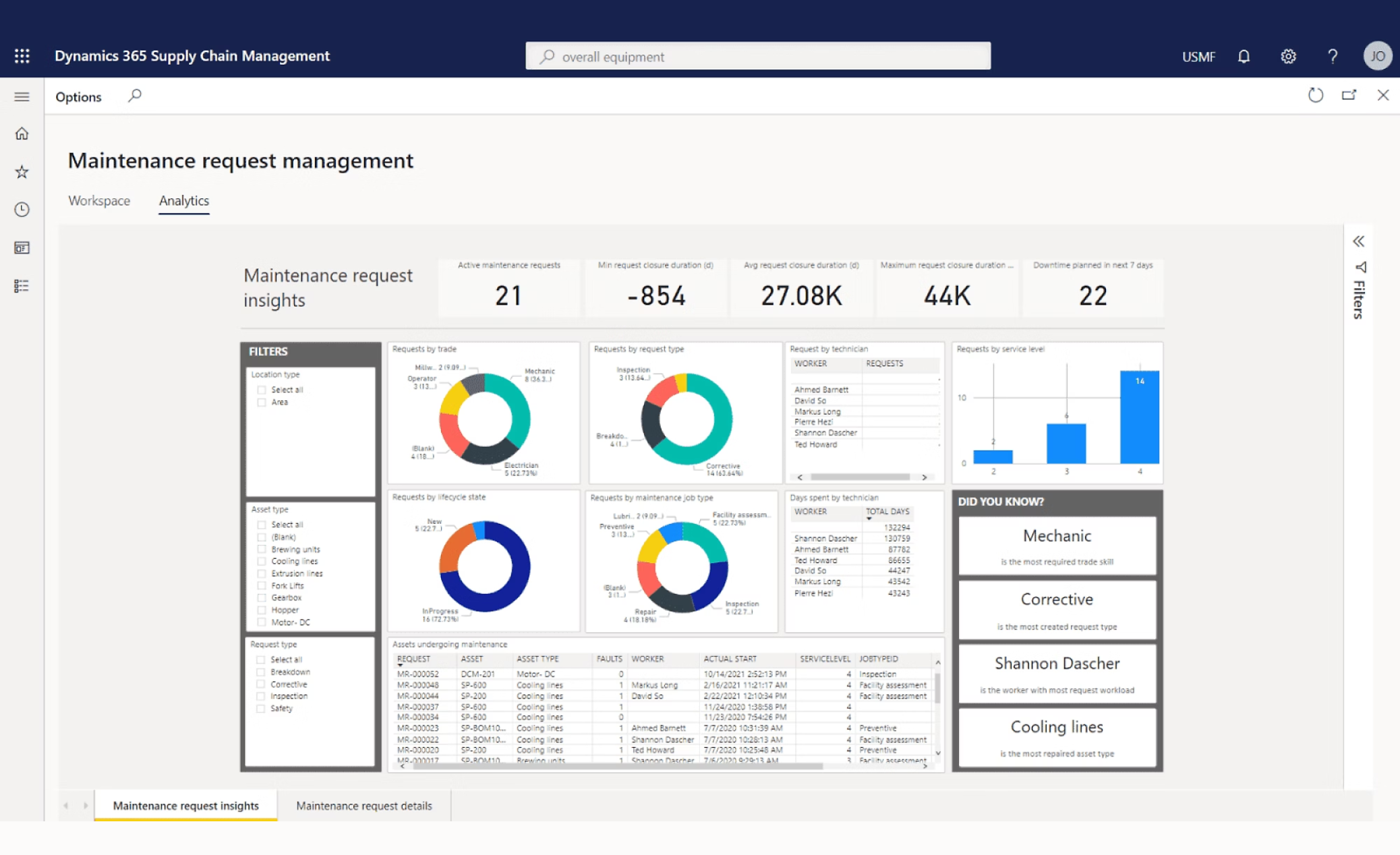
Task: Expand the Filters pane with double chevron
Action: click(1358, 241)
